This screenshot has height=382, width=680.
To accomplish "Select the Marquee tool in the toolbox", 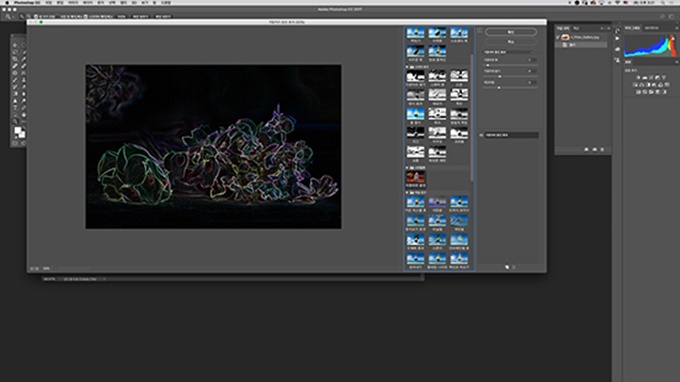I will click(x=23, y=45).
